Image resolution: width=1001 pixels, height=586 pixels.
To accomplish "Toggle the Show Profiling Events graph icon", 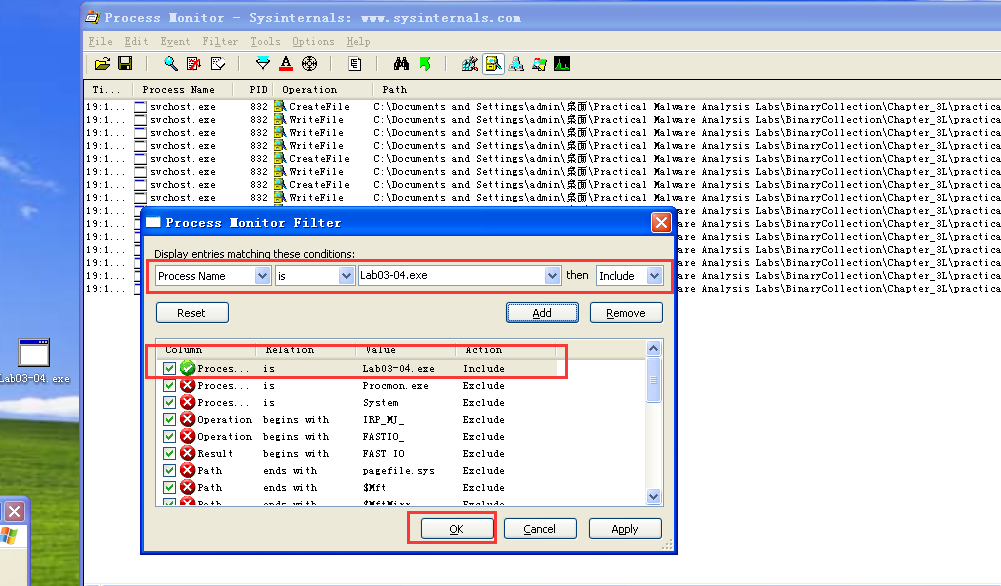I will (562, 64).
